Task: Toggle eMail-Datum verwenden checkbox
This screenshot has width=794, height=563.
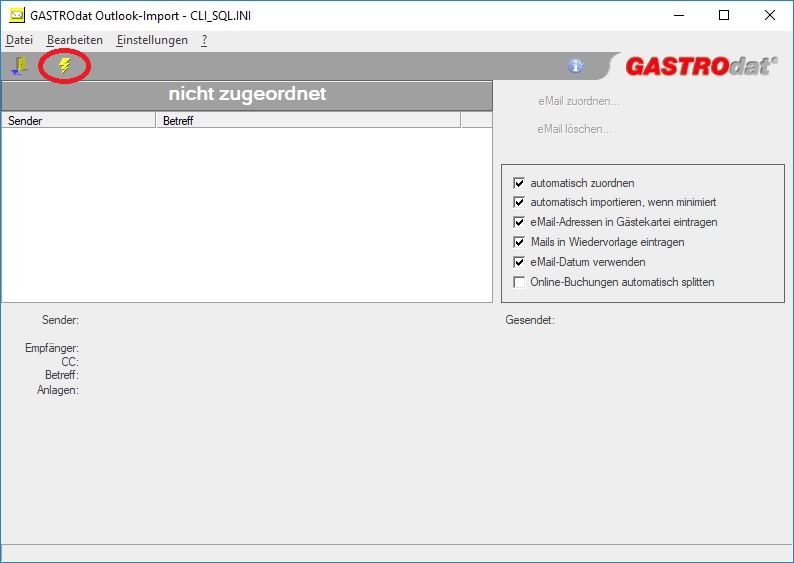Action: (x=519, y=262)
